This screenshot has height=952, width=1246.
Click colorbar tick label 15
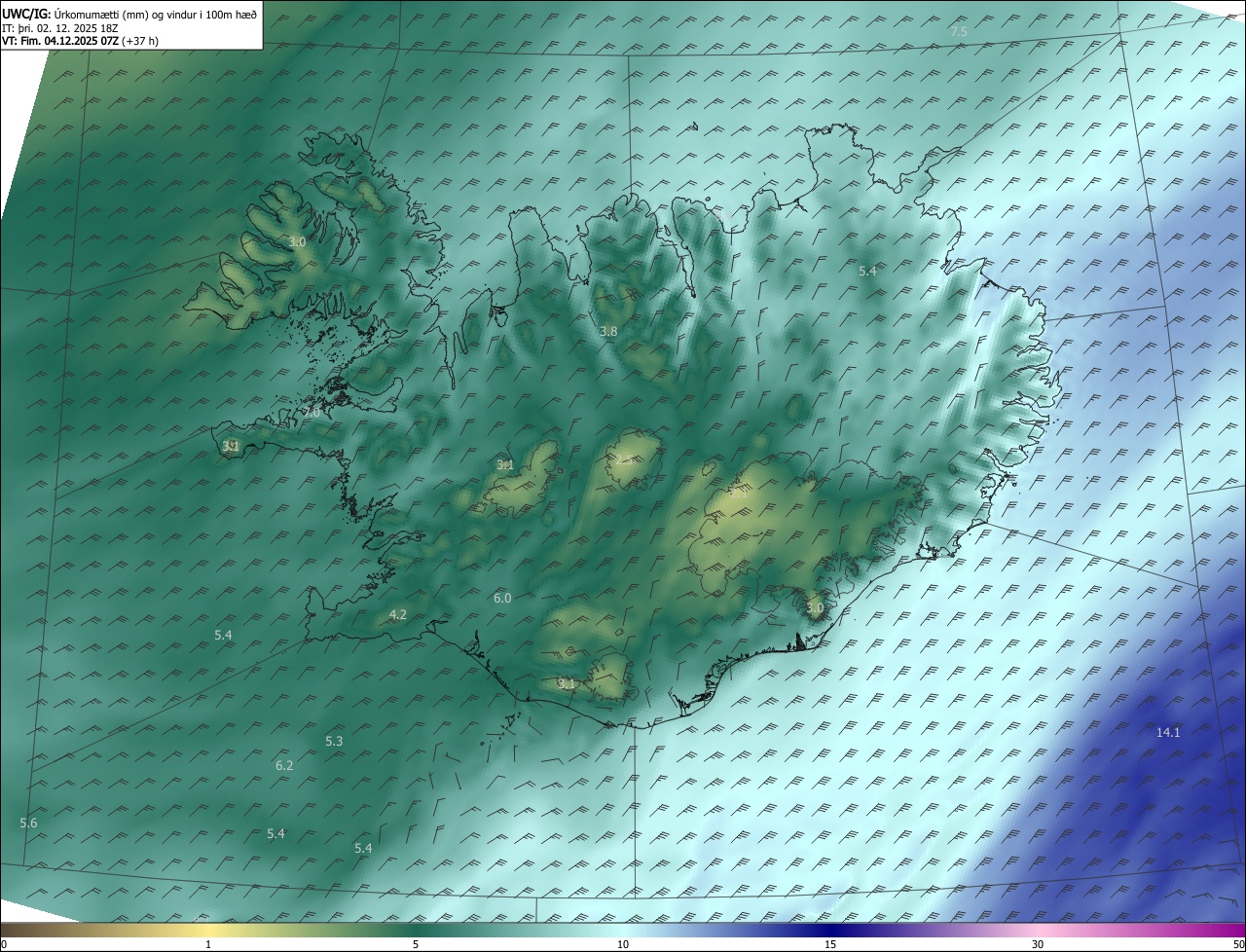click(x=830, y=944)
